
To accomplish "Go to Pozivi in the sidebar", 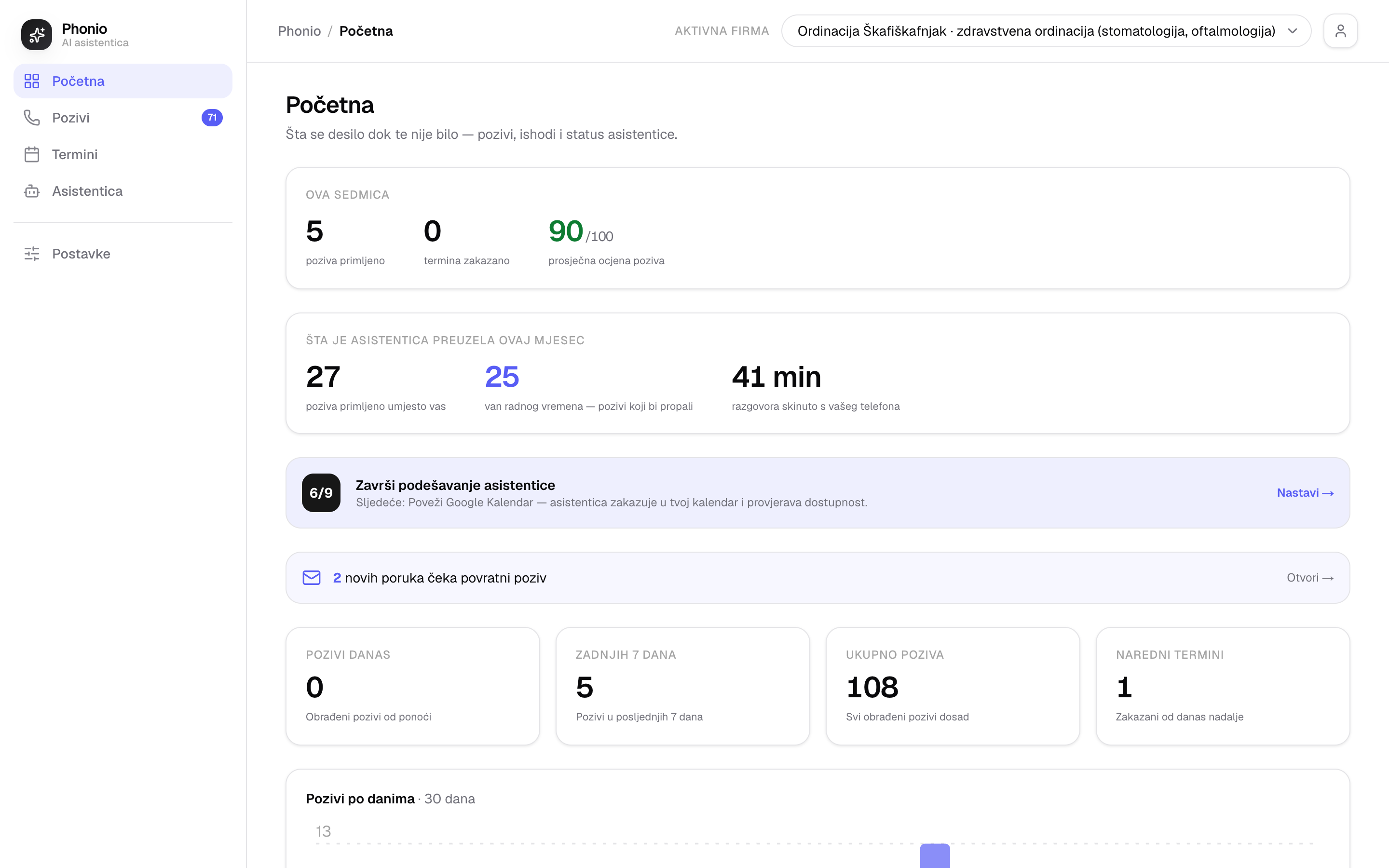I will (x=123, y=118).
